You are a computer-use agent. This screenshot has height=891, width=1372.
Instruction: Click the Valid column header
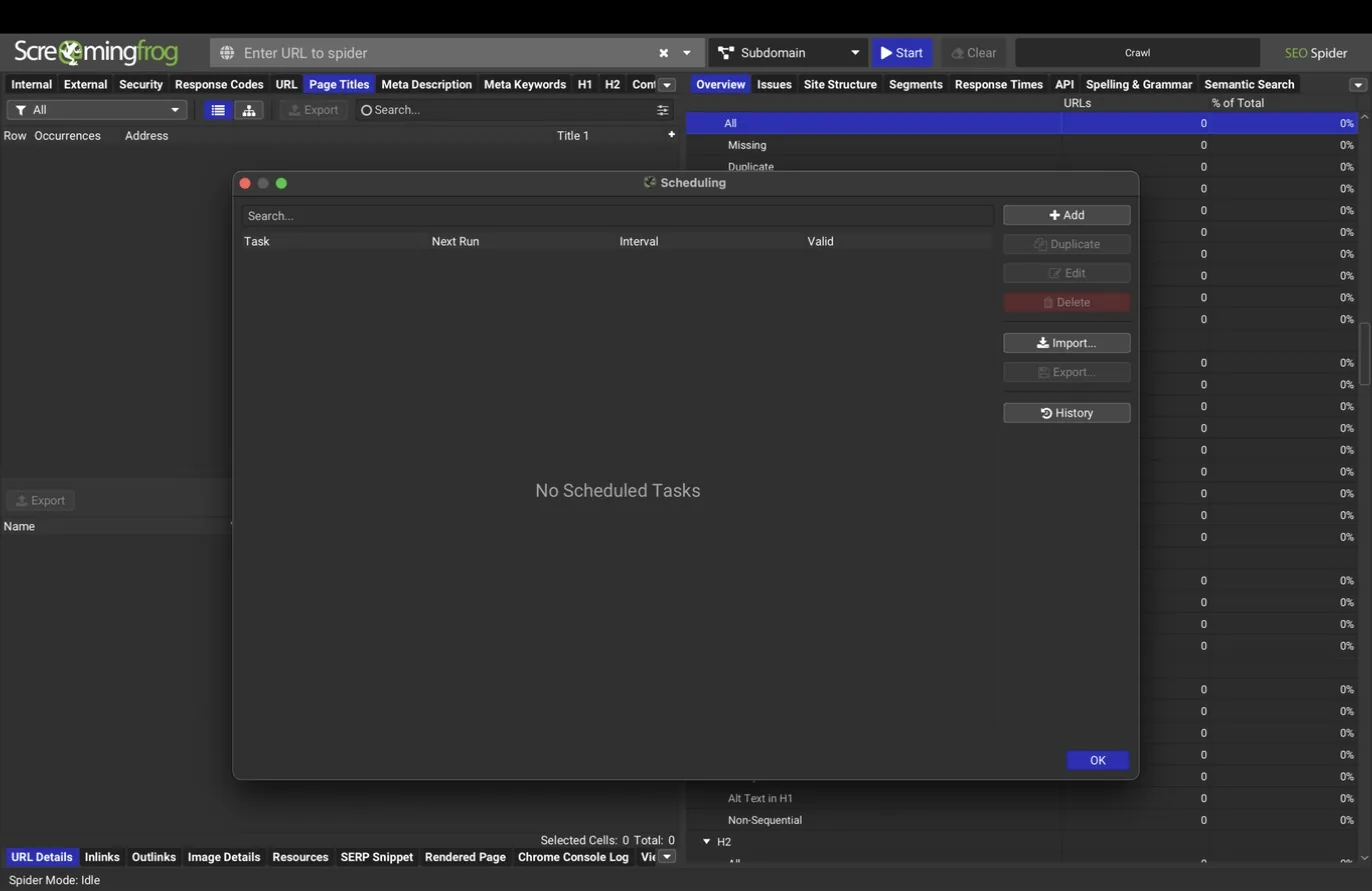820,241
